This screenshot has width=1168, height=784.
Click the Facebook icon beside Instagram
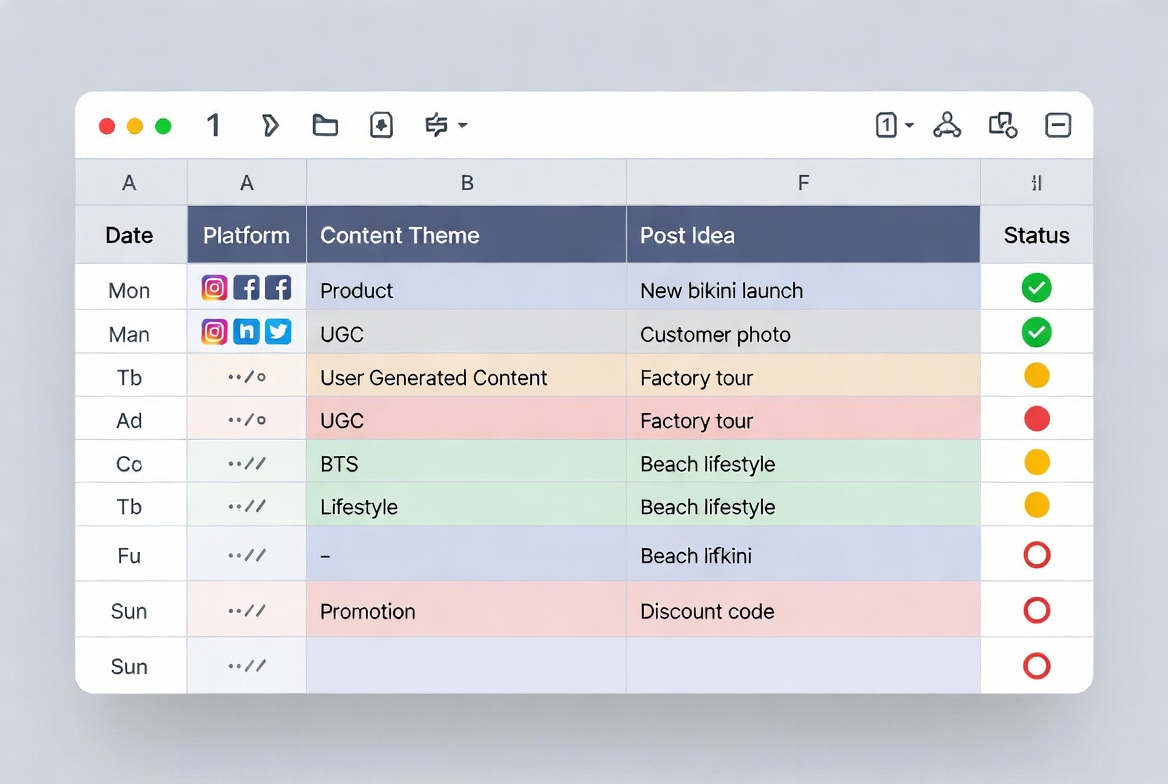pos(246,287)
